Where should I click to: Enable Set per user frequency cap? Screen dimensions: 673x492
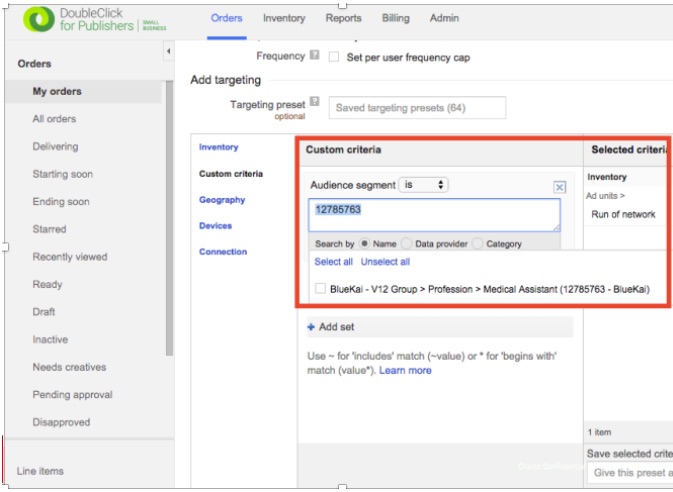[x=333, y=57]
